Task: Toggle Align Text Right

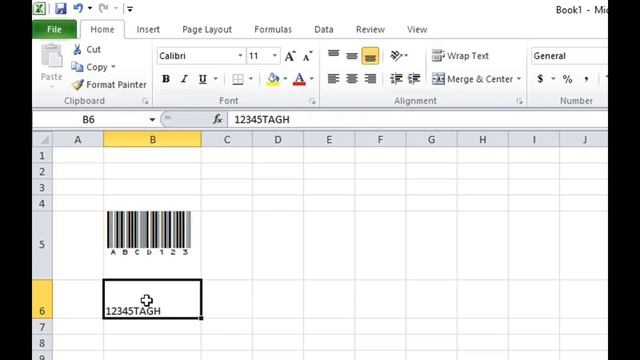Action: tap(370, 78)
